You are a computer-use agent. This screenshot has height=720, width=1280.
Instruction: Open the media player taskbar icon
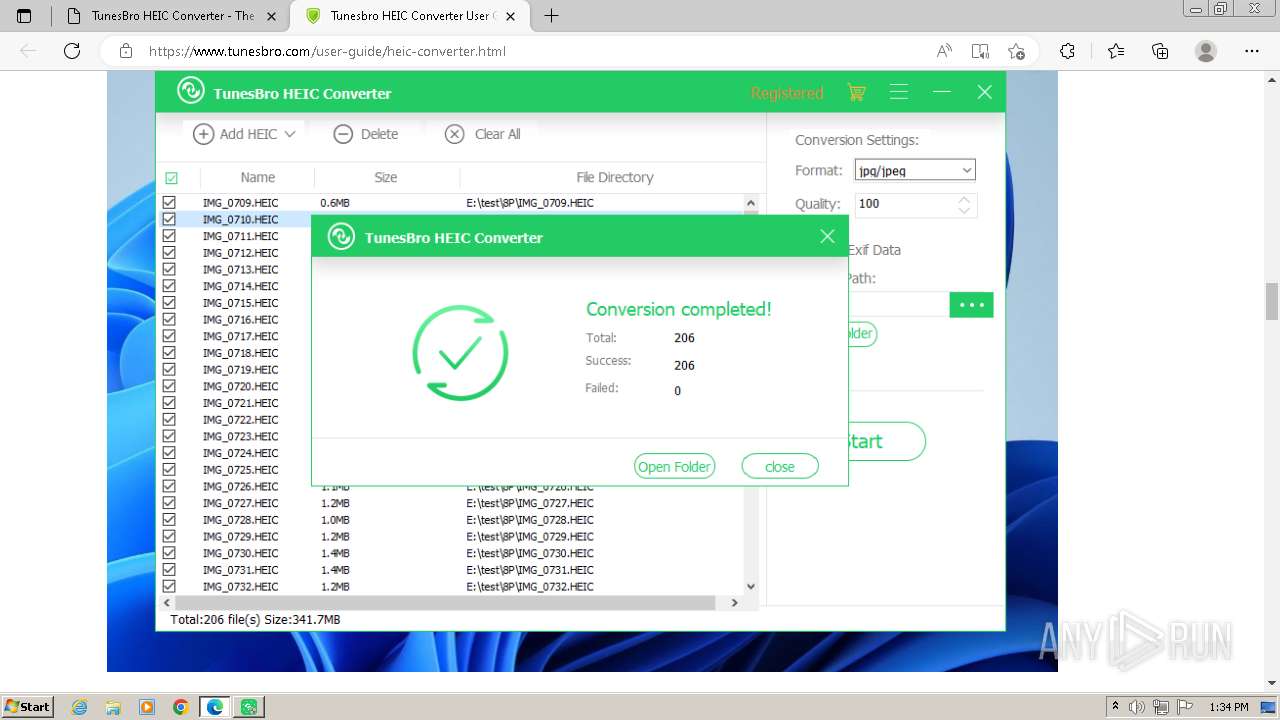147,707
